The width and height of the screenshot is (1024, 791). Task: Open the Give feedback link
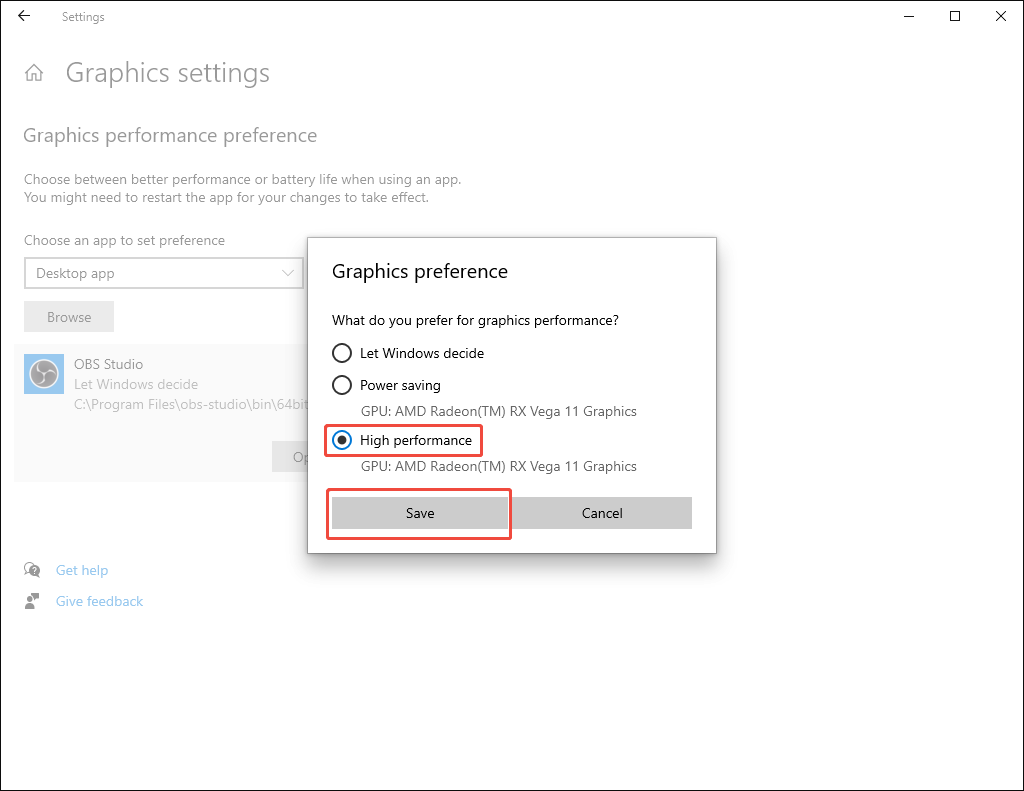coord(99,600)
